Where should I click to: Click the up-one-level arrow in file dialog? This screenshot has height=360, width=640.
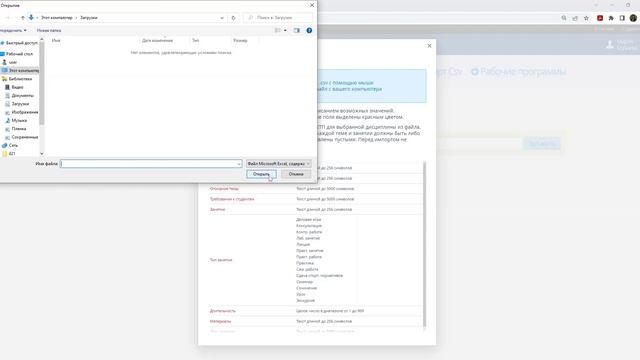tap(22, 18)
